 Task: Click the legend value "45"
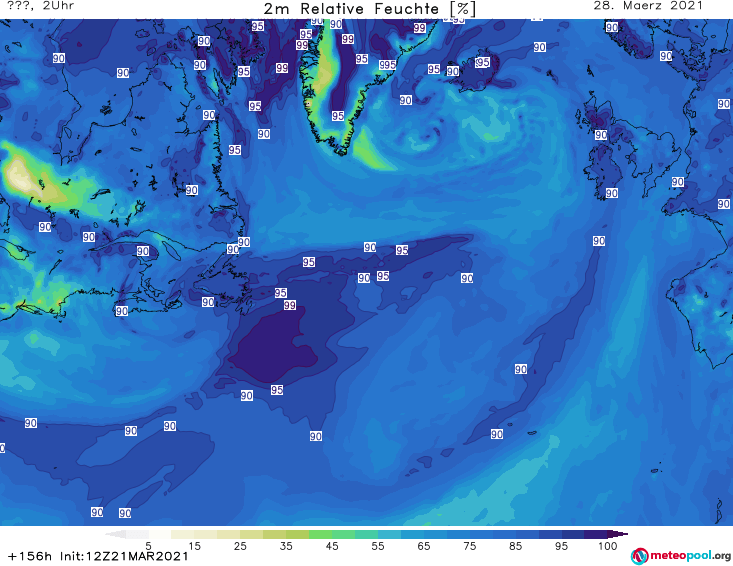(331, 546)
